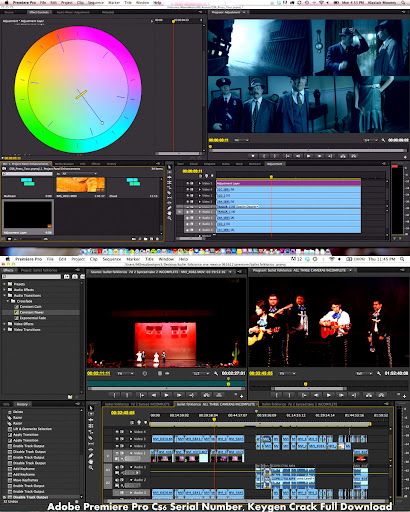Click Go to In point in lower Source monitor
The height and width of the screenshot is (512, 410).
tap(142, 395)
